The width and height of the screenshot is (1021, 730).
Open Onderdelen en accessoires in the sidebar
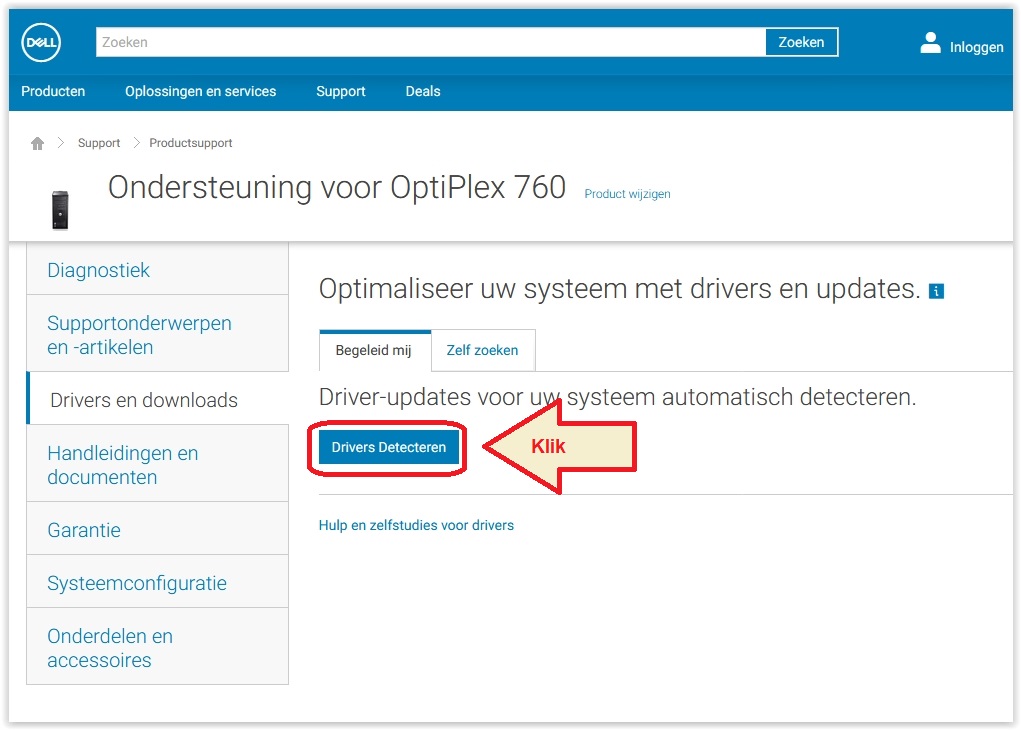pos(158,647)
